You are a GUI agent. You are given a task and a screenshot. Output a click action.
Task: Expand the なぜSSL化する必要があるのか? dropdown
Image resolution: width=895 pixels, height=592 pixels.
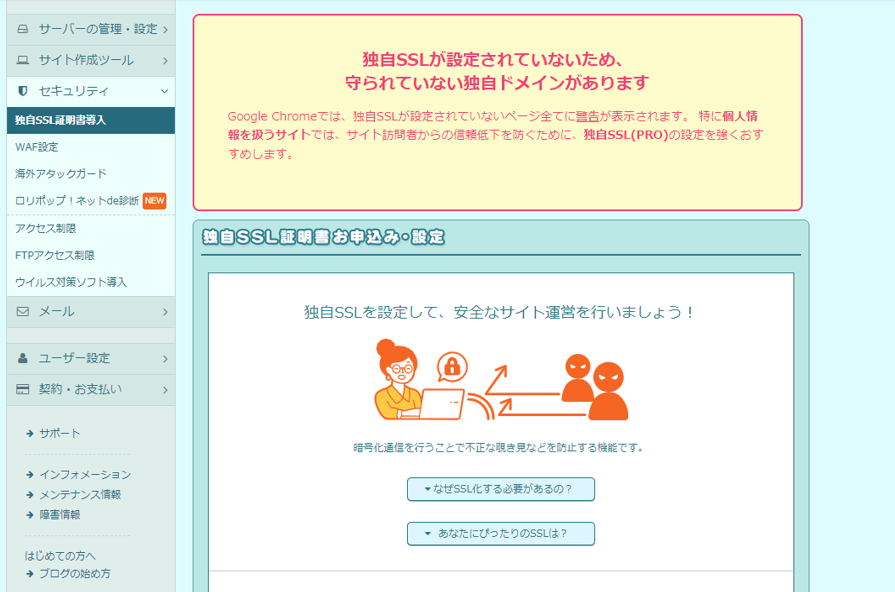tap(498, 489)
